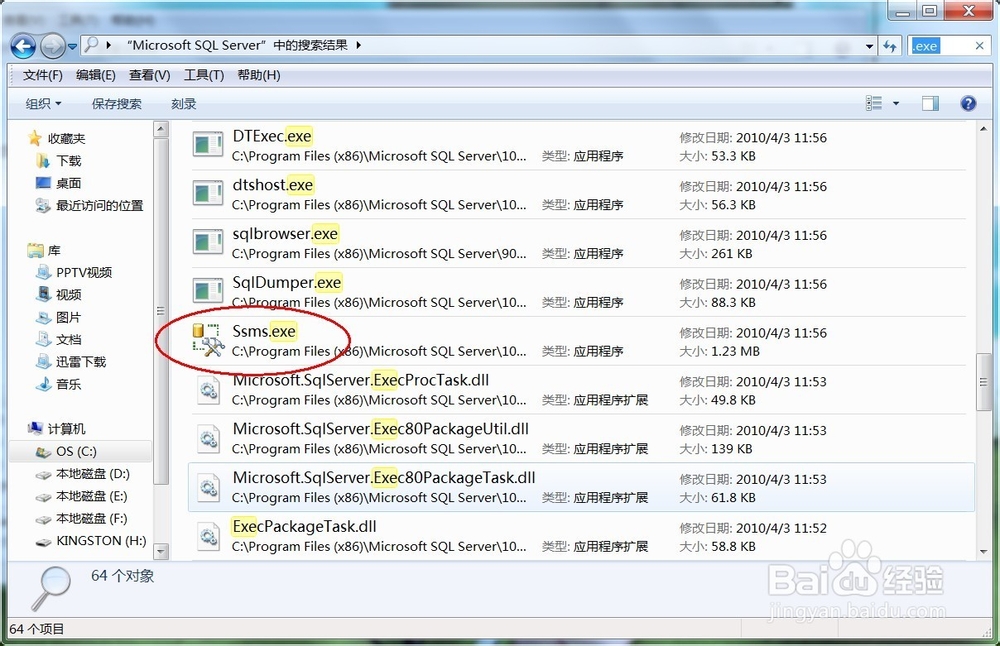Select the ExecPackageTask.dll file name
The width and height of the screenshot is (1000, 646).
point(304,527)
